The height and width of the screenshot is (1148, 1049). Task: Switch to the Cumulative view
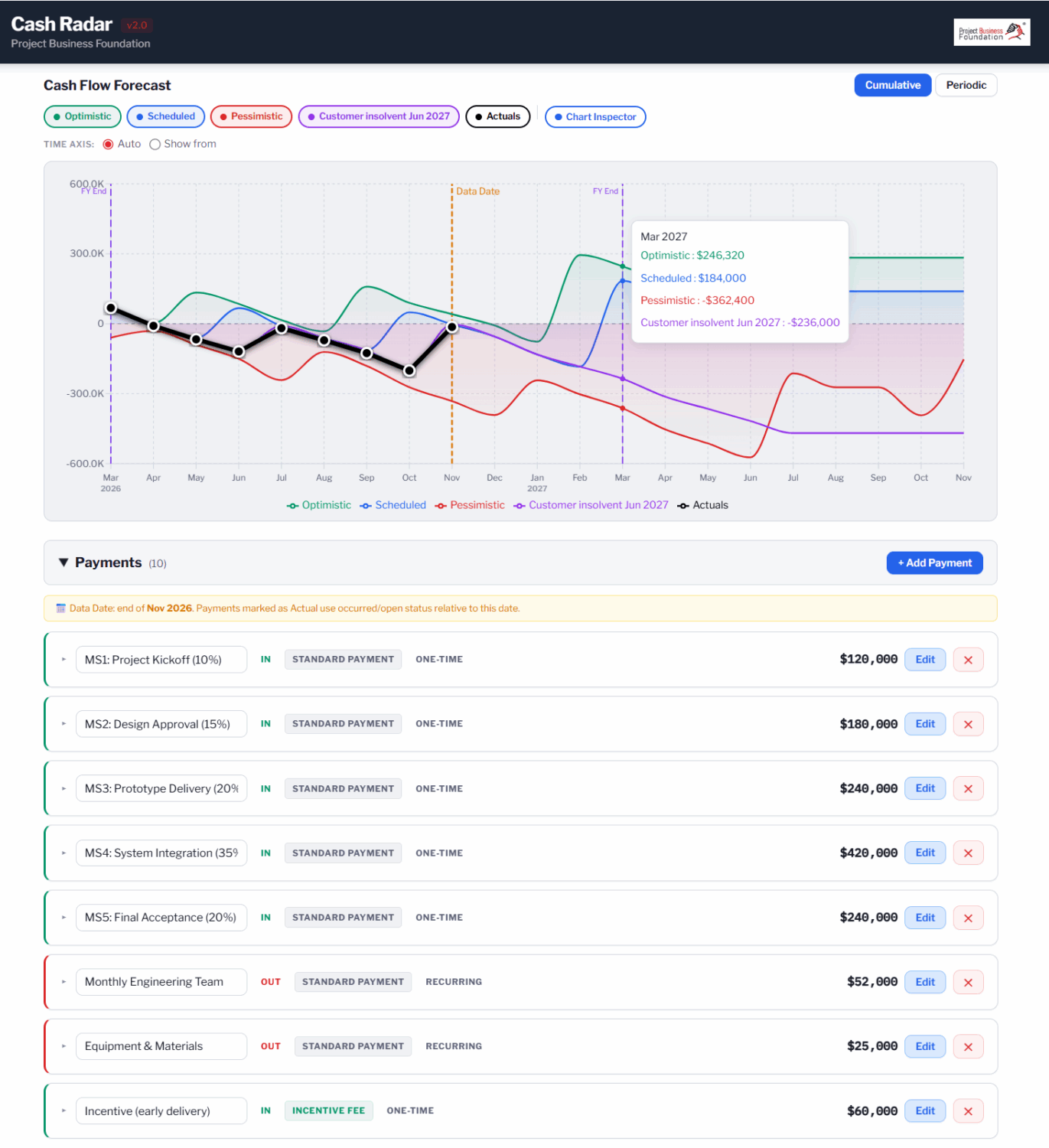(x=892, y=85)
